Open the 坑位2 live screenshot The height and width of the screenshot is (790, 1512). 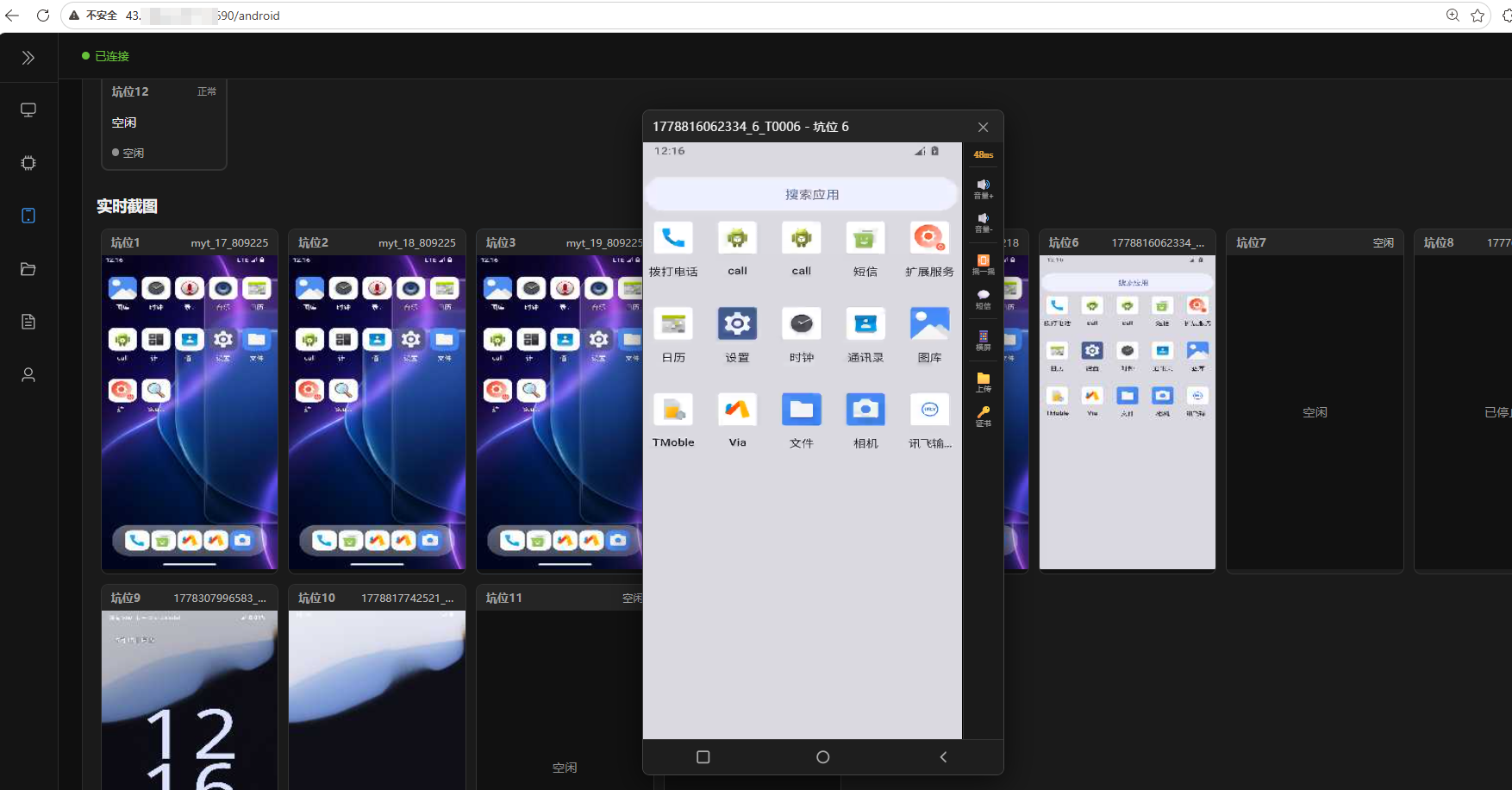click(x=377, y=412)
